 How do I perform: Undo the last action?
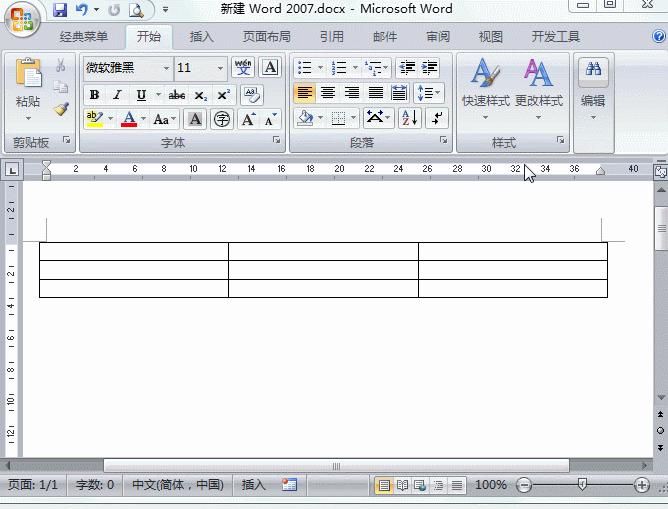click(x=81, y=9)
